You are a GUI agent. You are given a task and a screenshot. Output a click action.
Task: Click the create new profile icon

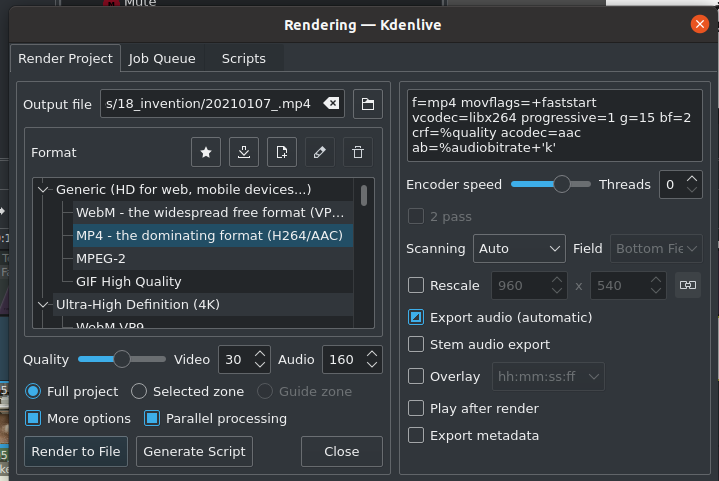[x=282, y=152]
